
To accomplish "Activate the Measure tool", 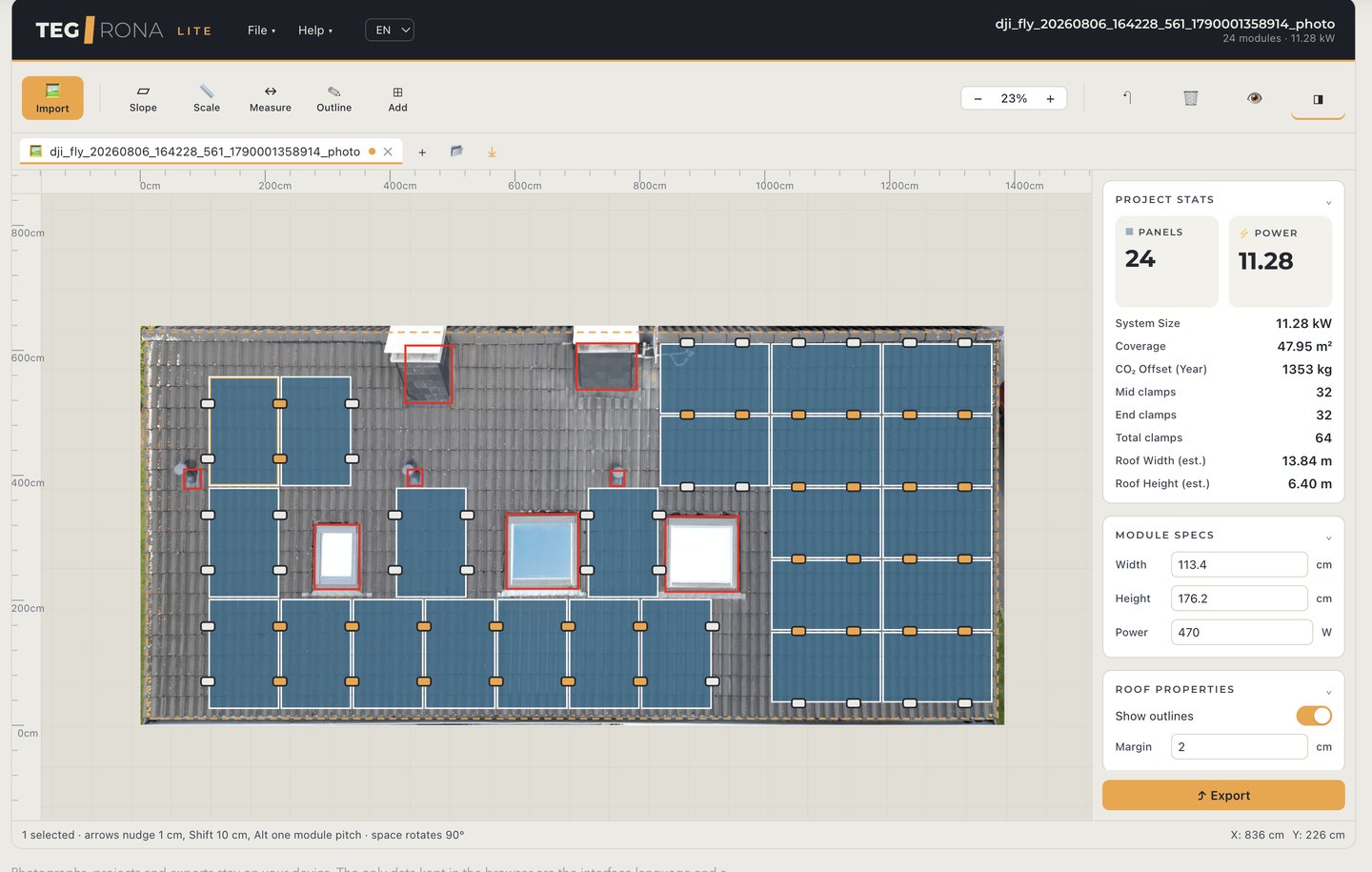I will [271, 98].
